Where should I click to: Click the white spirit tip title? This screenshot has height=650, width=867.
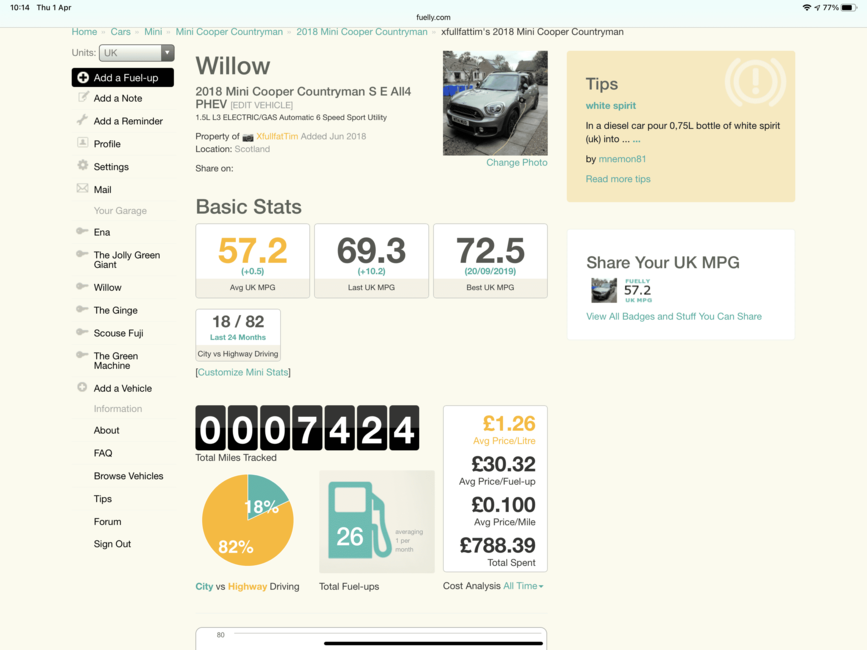tap(610, 106)
